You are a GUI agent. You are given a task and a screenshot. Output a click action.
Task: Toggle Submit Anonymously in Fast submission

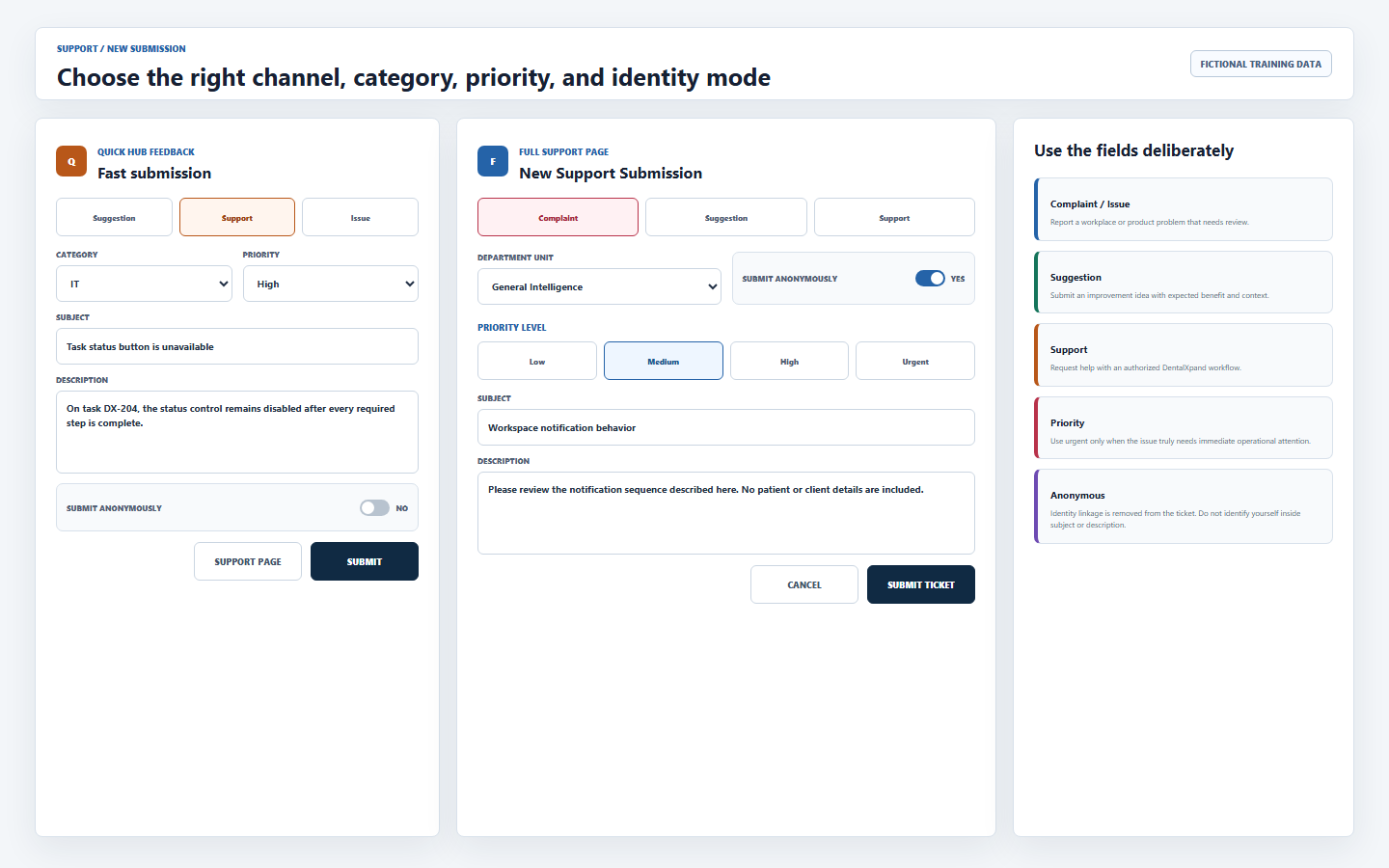click(374, 507)
